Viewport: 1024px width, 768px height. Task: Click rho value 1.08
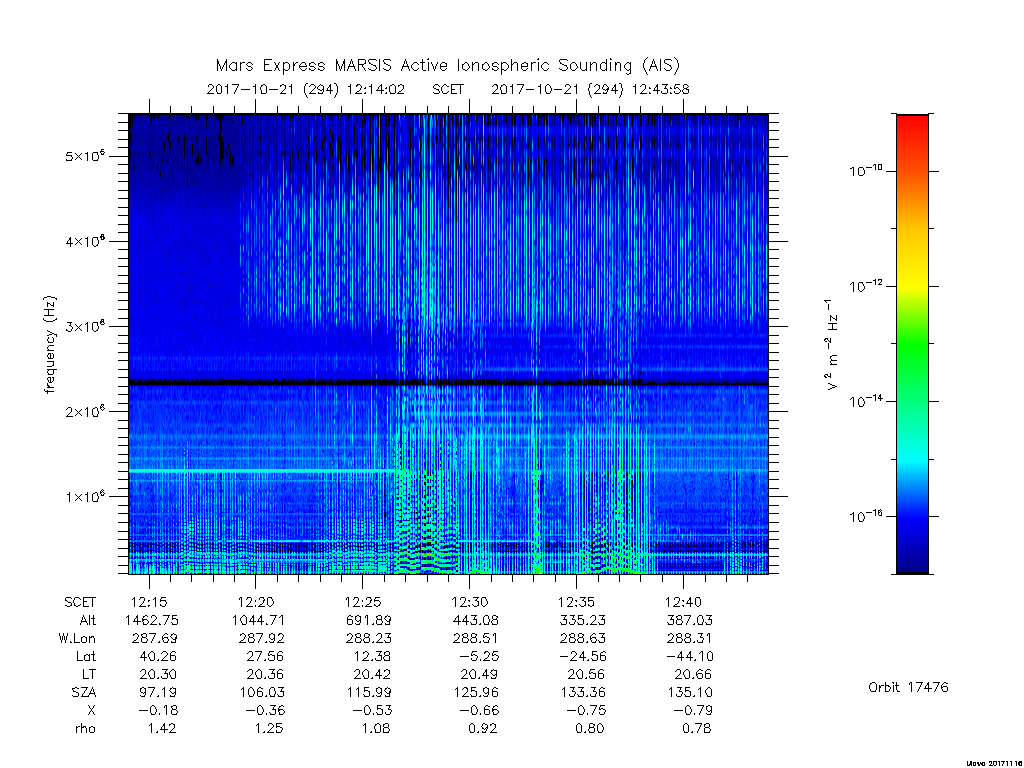(376, 728)
